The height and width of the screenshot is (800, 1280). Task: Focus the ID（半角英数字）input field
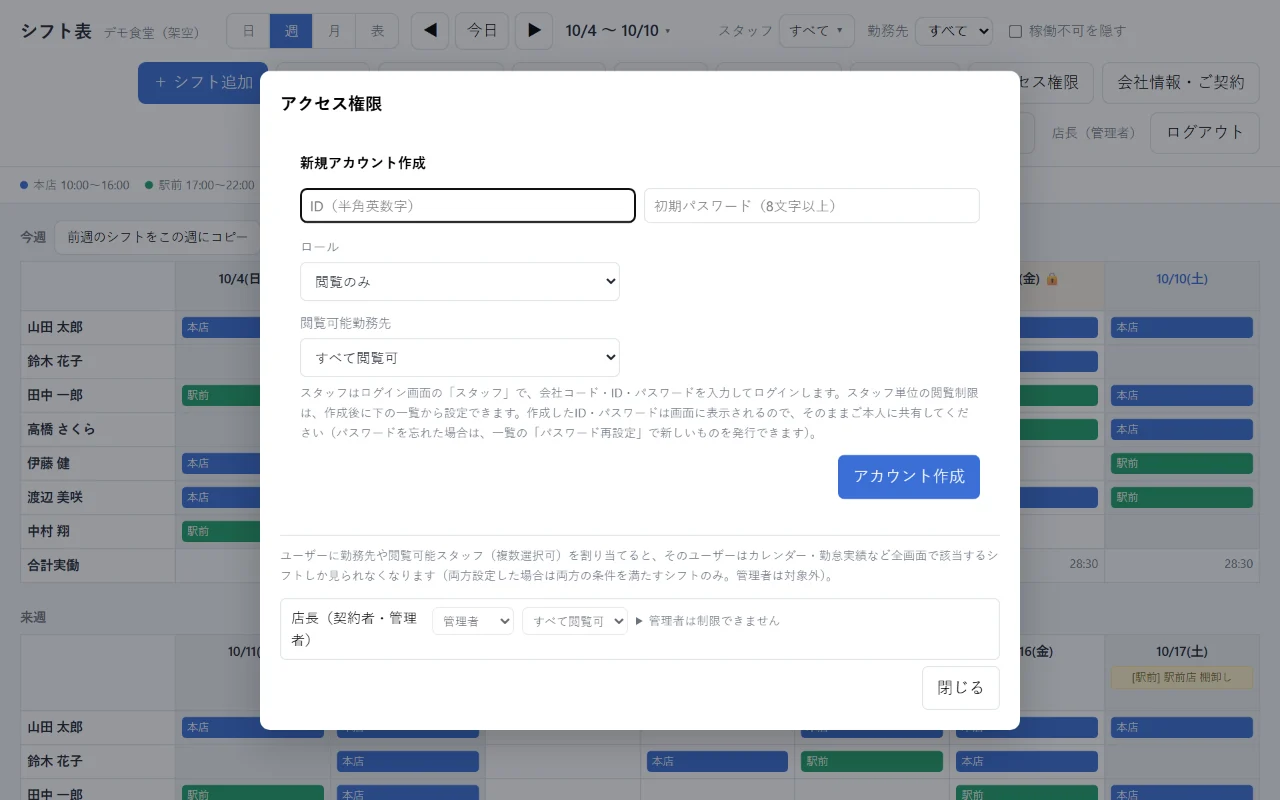(x=468, y=206)
